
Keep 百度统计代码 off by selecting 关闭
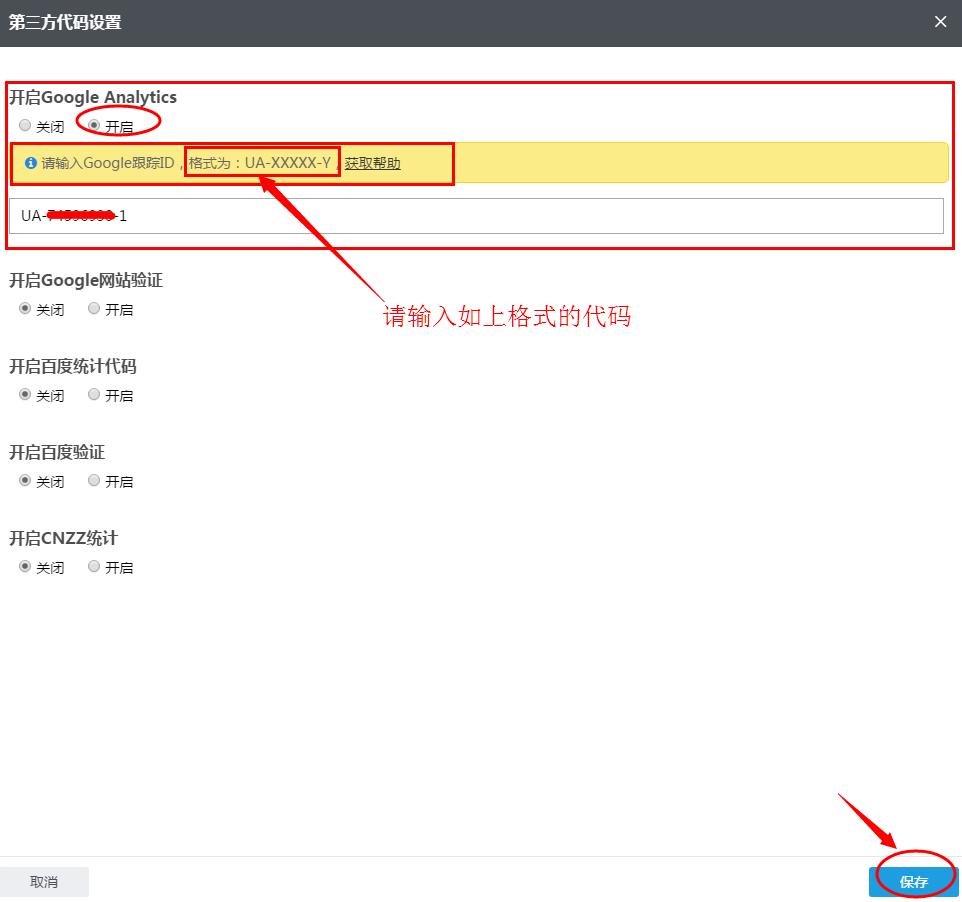pos(24,395)
